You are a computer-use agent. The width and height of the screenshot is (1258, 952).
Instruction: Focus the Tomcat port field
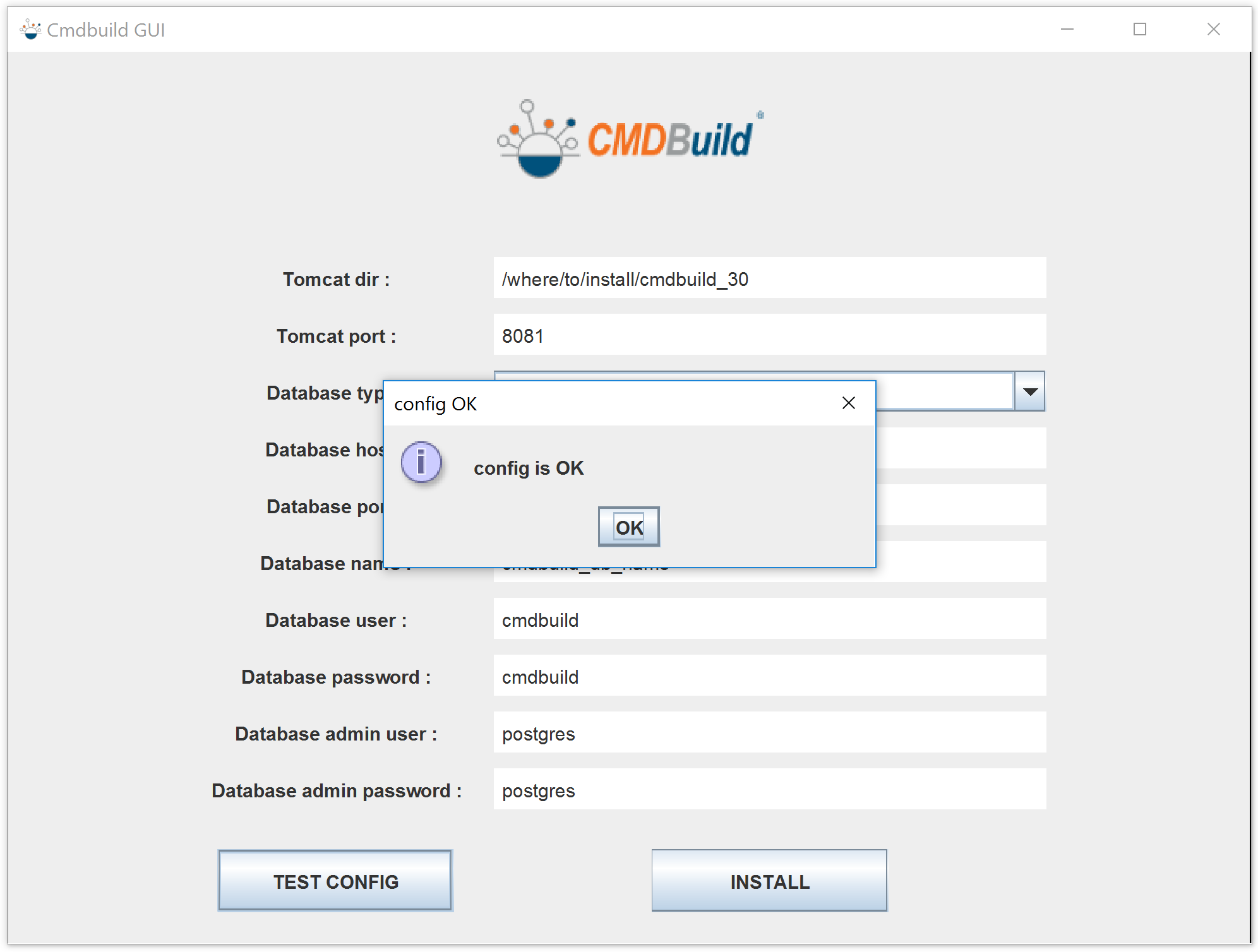tap(769, 335)
